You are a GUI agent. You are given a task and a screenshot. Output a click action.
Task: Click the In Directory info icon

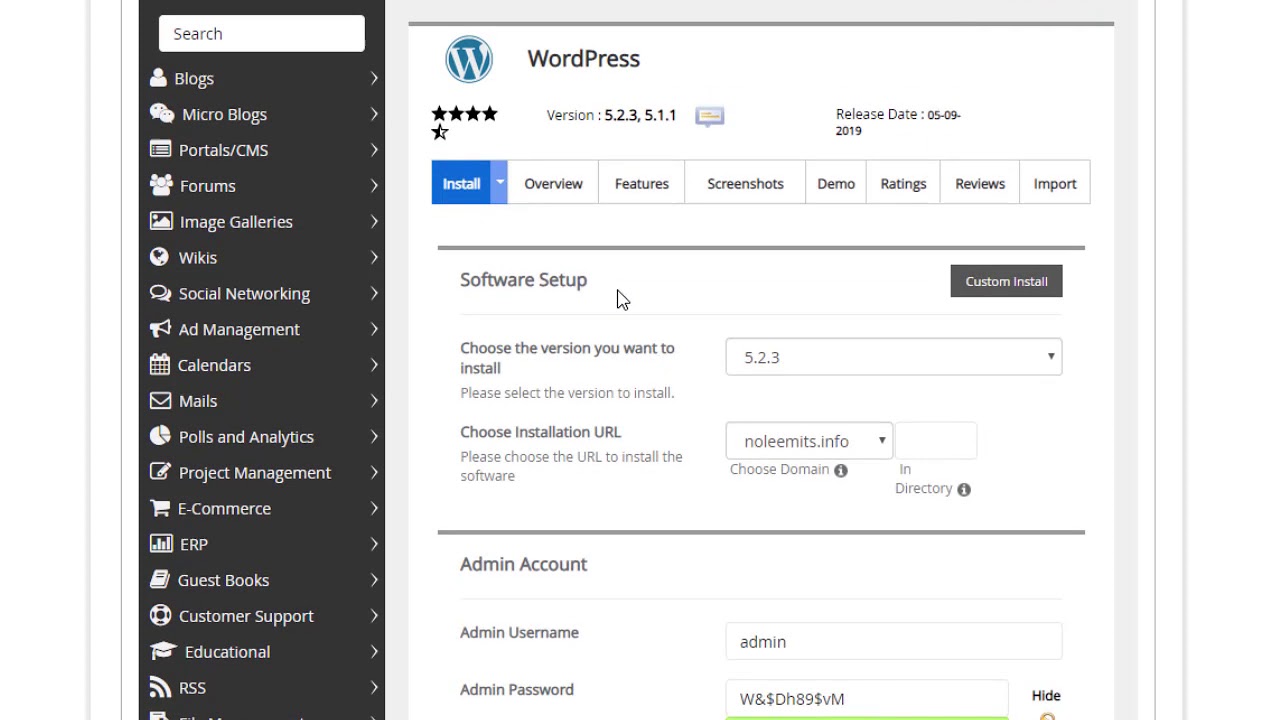click(964, 489)
